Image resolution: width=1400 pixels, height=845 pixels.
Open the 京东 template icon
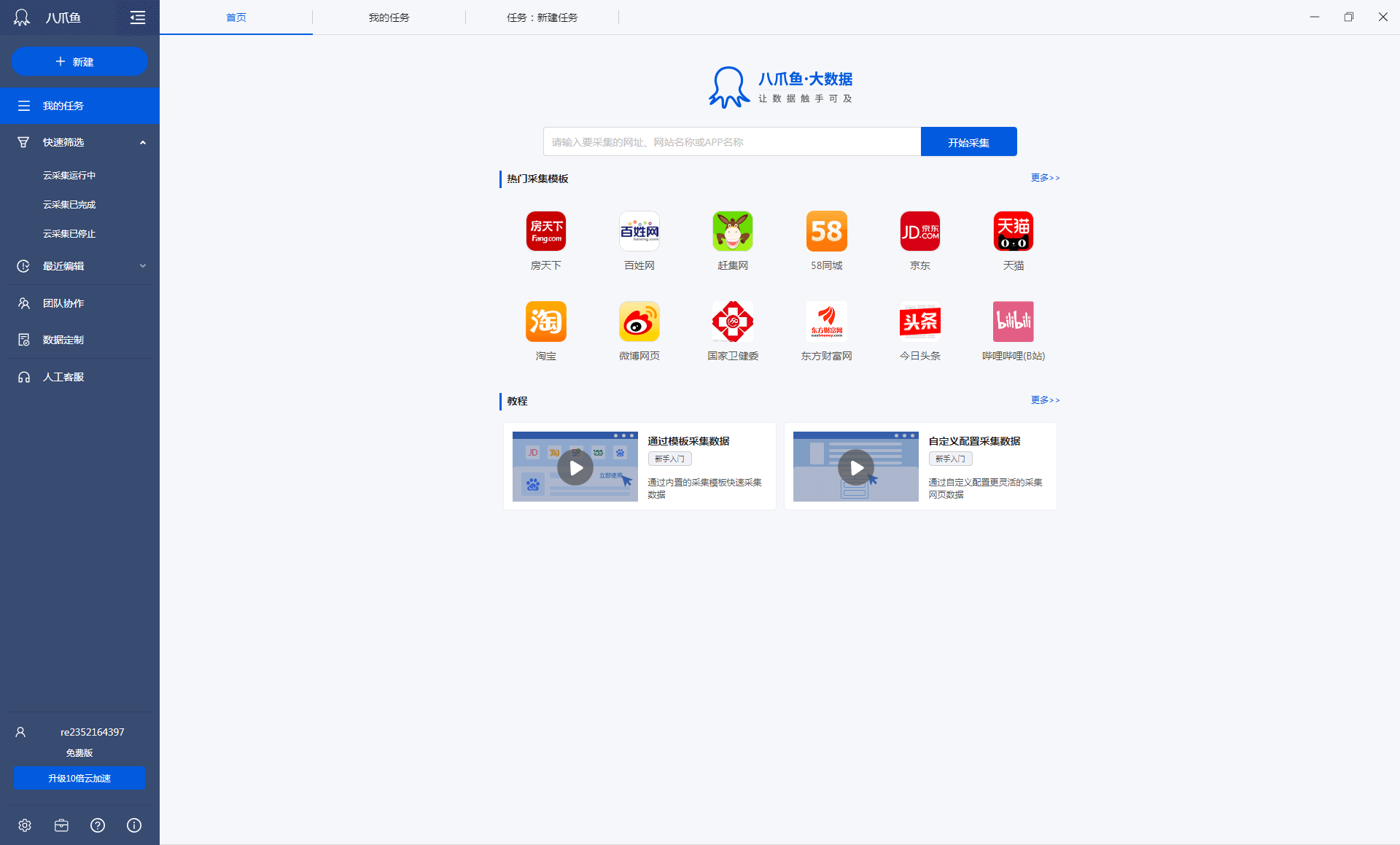919,231
